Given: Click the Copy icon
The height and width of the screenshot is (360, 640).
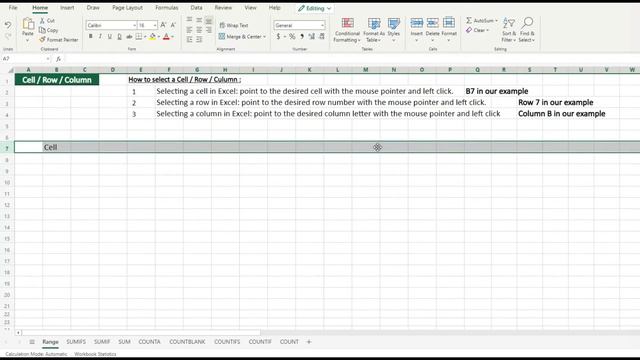Looking at the screenshot, I should pos(42,30).
